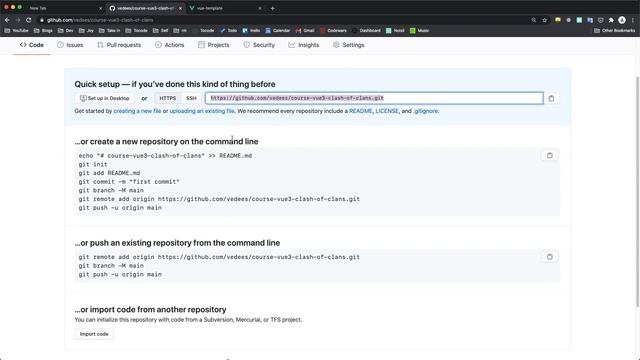The width and height of the screenshot is (640, 360).
Task: Copy the push-existing-repository commands
Action: (549, 257)
